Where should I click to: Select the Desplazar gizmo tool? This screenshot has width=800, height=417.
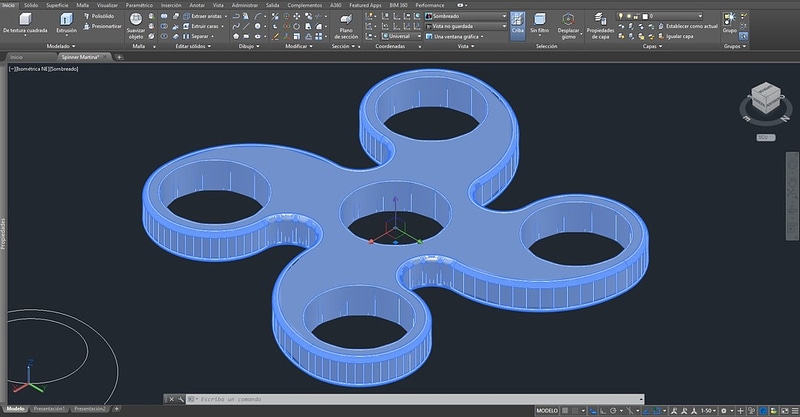[568, 26]
